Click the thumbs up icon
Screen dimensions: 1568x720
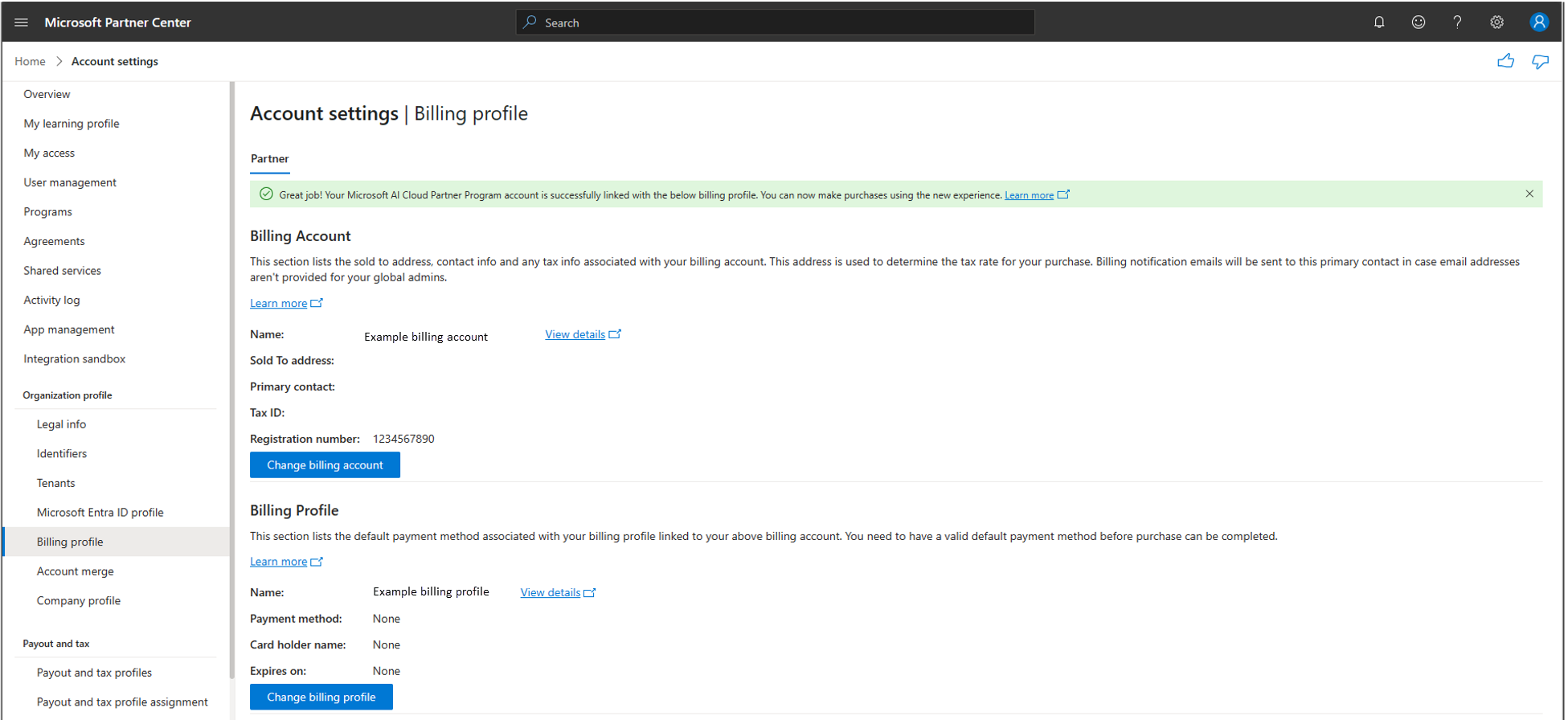pos(1505,61)
